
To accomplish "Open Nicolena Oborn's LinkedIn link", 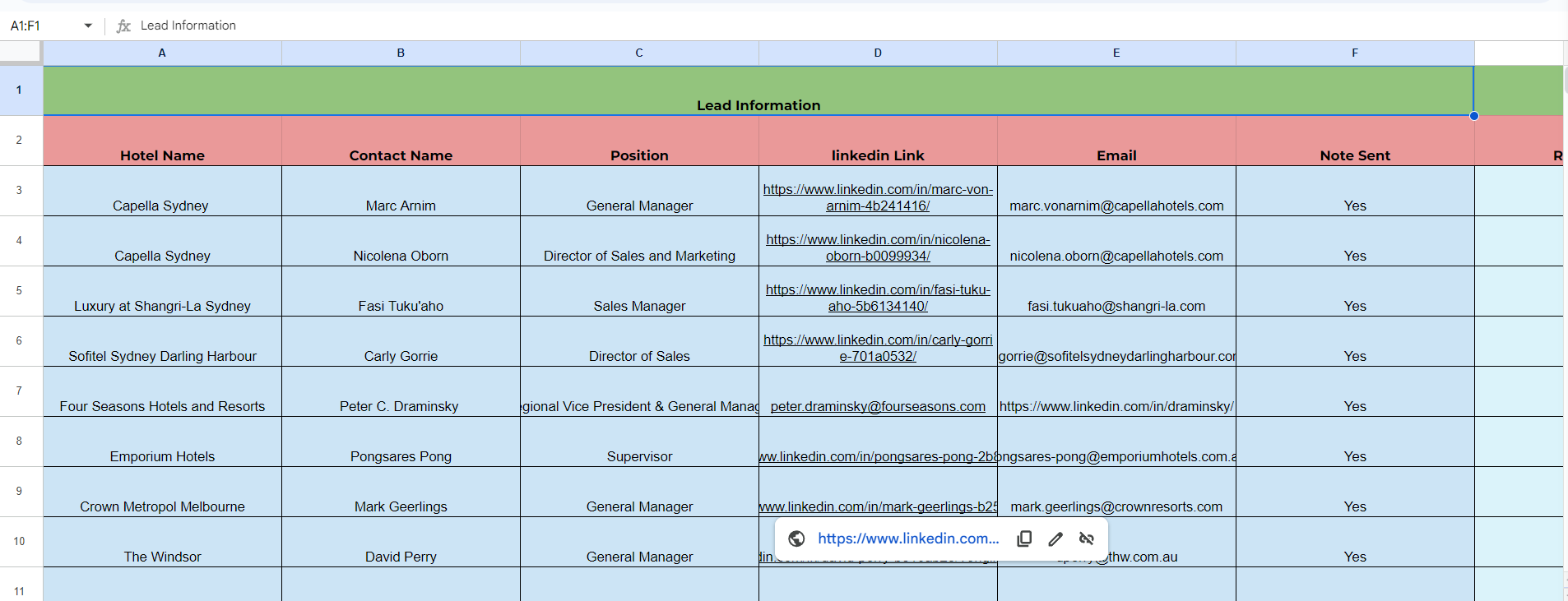I will pyautogui.click(x=878, y=247).
